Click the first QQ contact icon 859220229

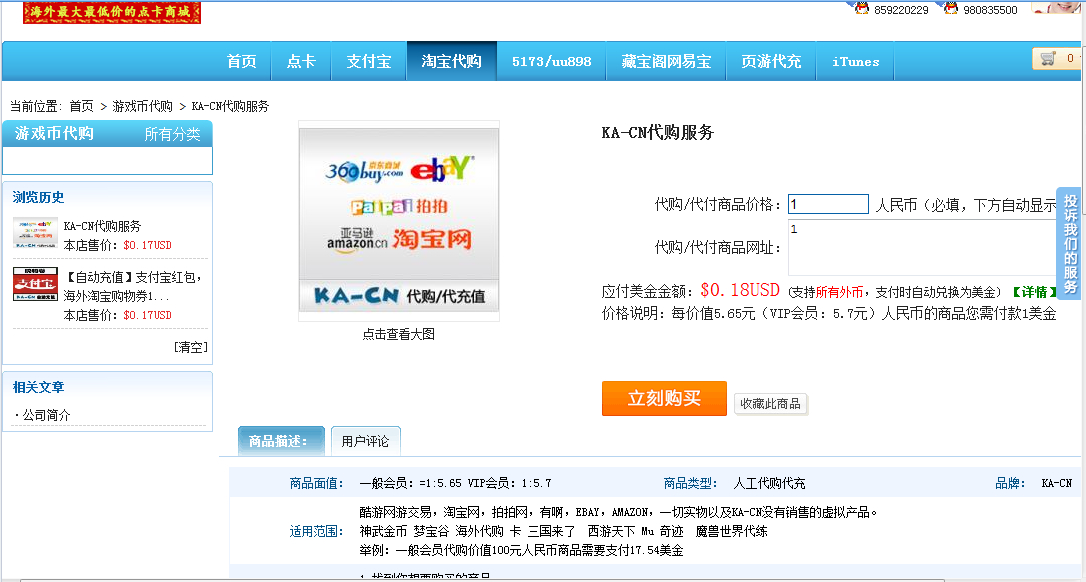click(862, 7)
